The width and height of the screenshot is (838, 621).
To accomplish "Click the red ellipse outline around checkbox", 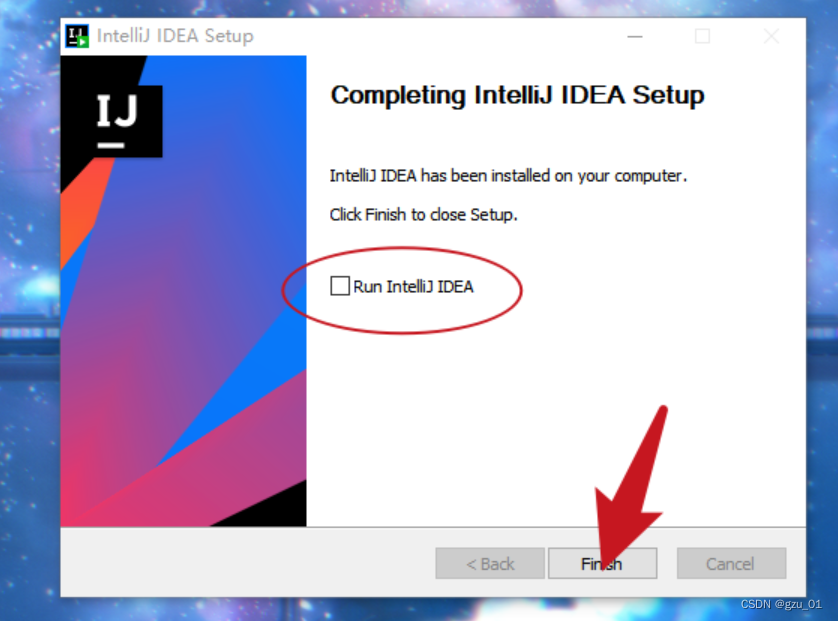I will coord(402,290).
